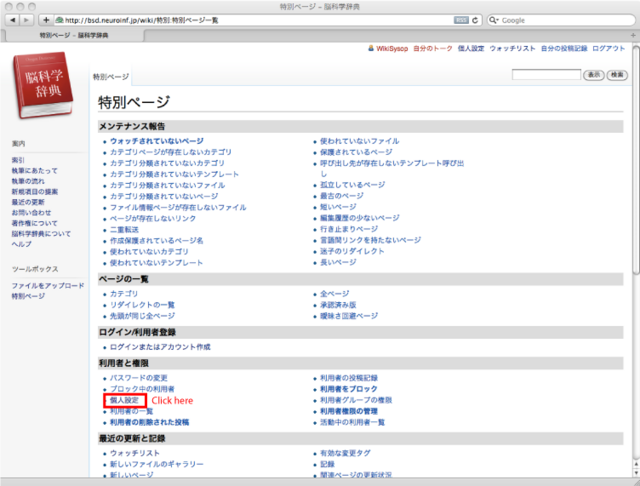Screen dimensions: 640x486
Task: Focus the browser URL address field
Action: (250, 20)
